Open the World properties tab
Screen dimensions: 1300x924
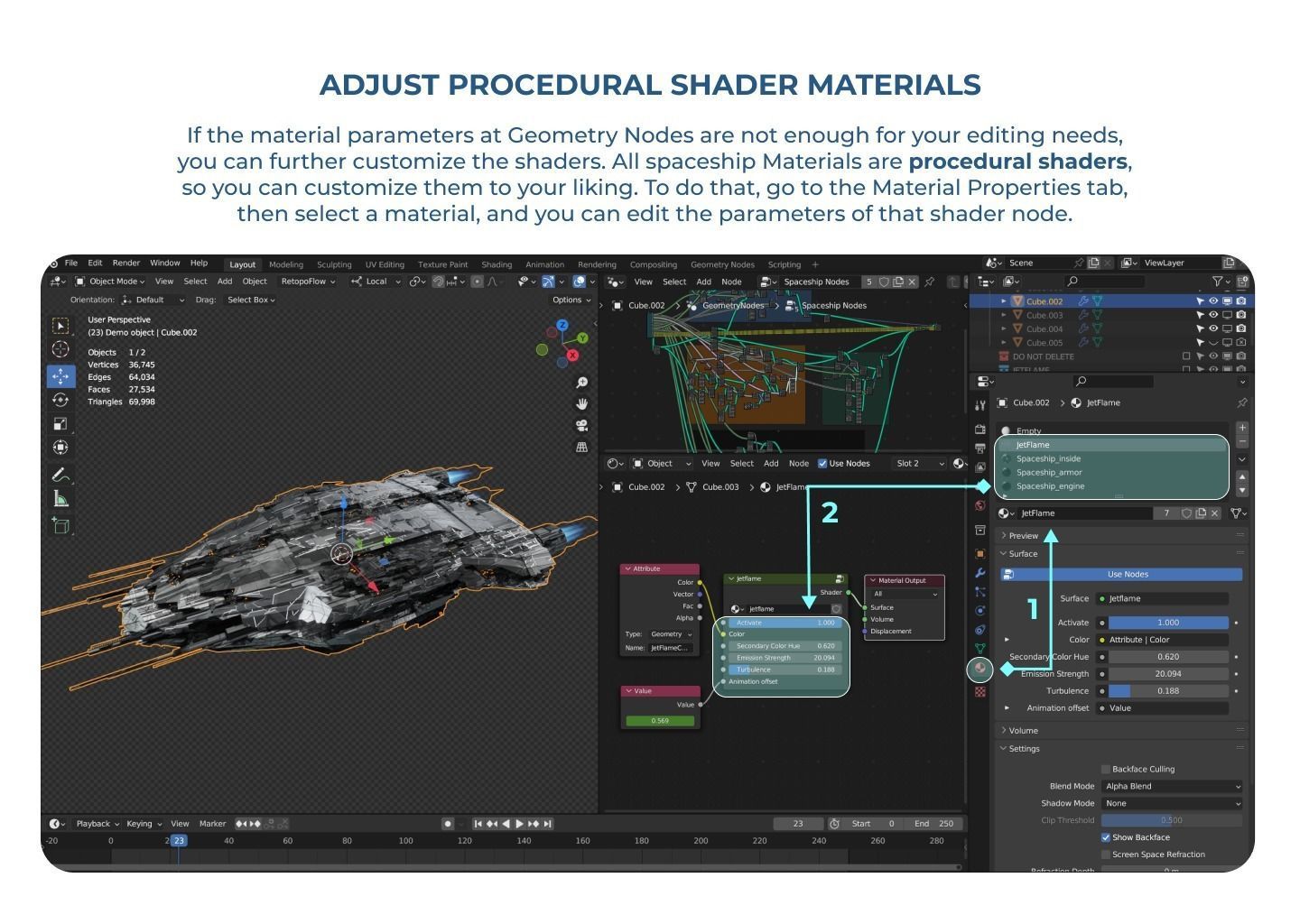pos(980,505)
